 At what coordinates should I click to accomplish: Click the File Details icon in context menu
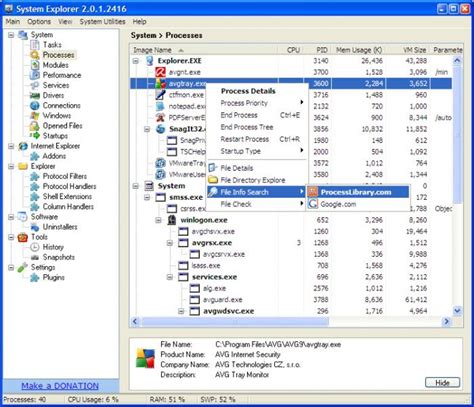point(213,168)
